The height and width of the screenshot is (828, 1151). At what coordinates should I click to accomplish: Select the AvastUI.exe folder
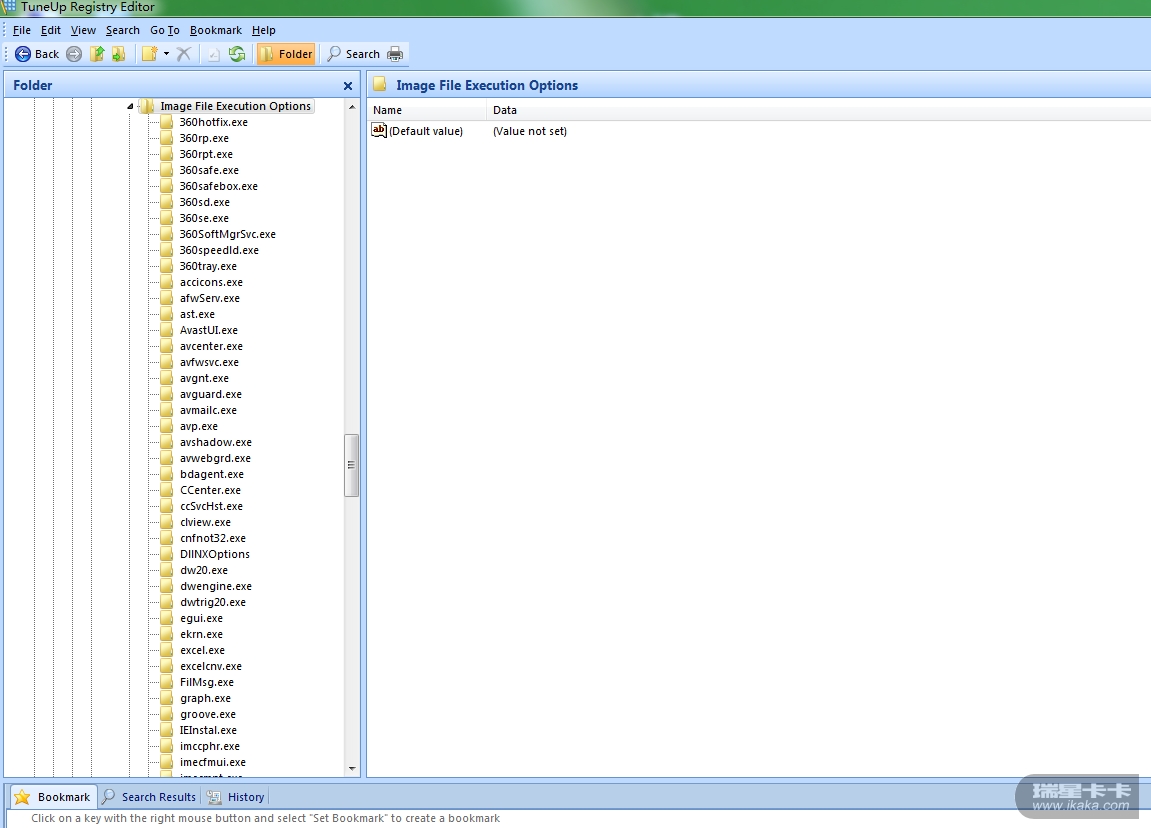click(208, 330)
